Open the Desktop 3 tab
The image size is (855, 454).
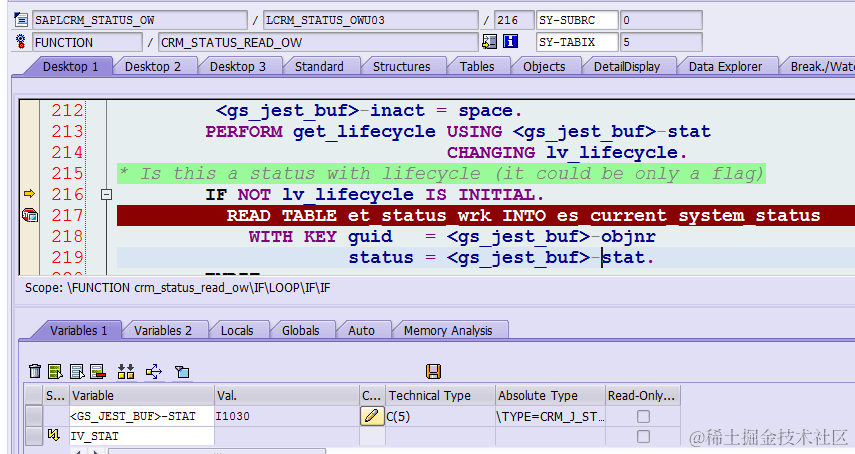click(x=238, y=66)
